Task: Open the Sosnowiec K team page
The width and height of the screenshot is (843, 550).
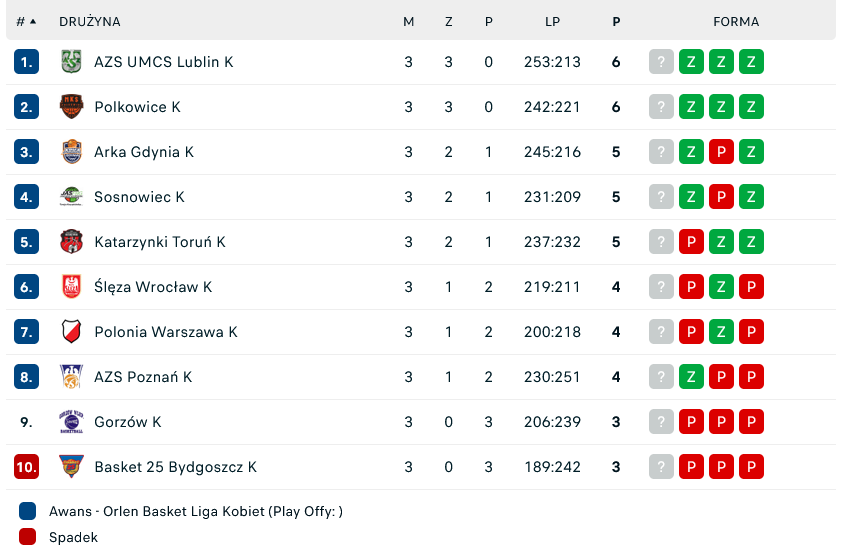Action: (x=139, y=197)
